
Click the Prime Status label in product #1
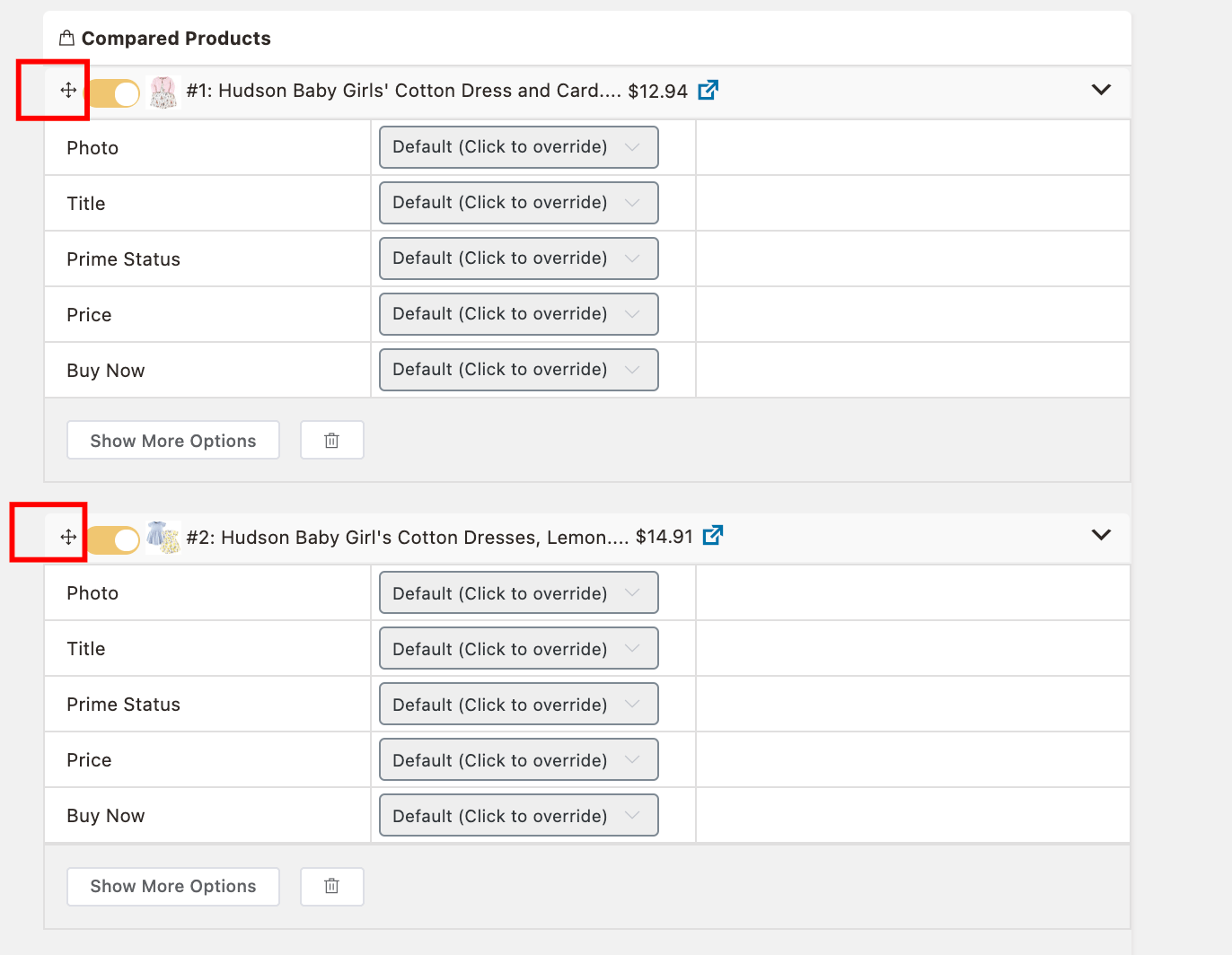[x=123, y=259]
